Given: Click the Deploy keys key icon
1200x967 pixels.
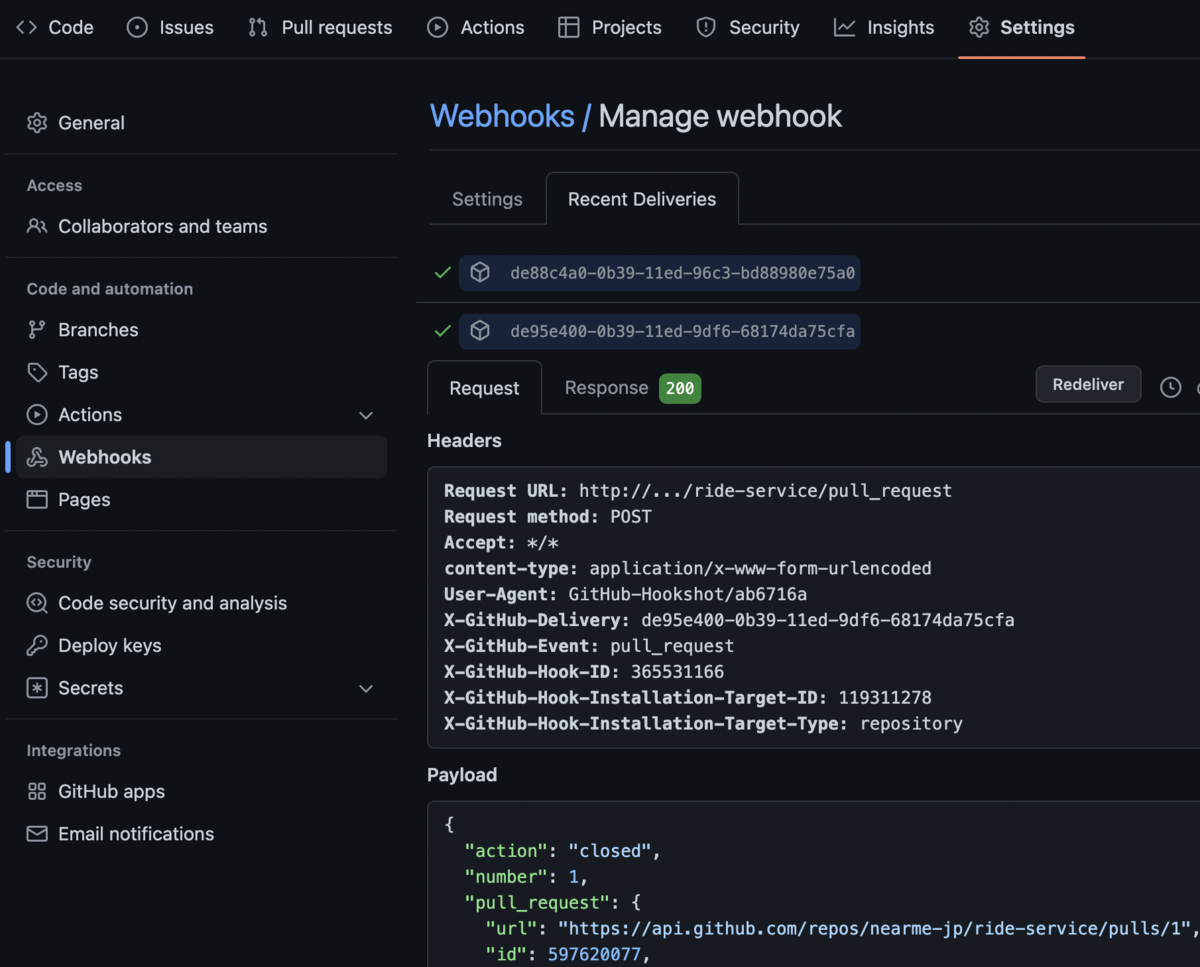Looking at the screenshot, I should [x=37, y=646].
